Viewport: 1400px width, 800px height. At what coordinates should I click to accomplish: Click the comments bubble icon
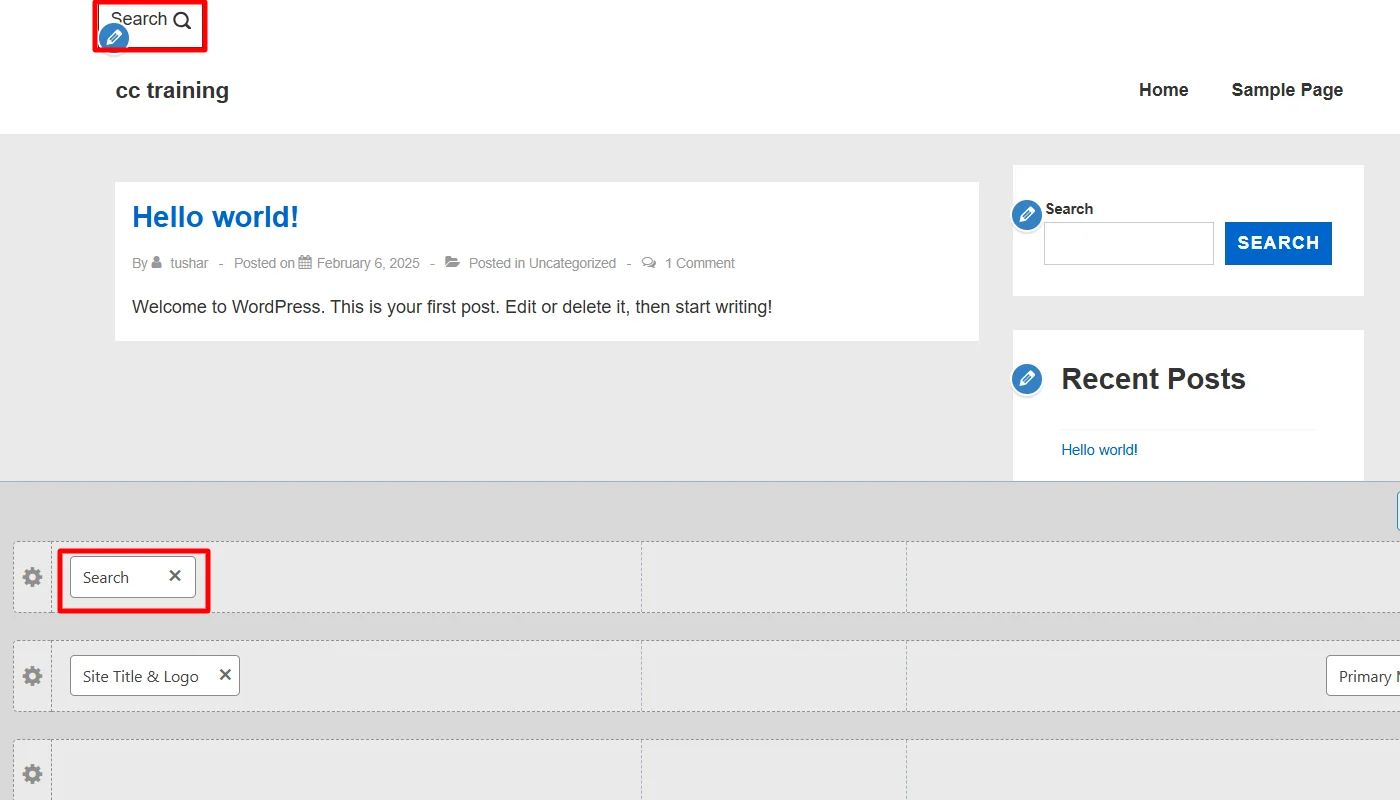point(649,263)
